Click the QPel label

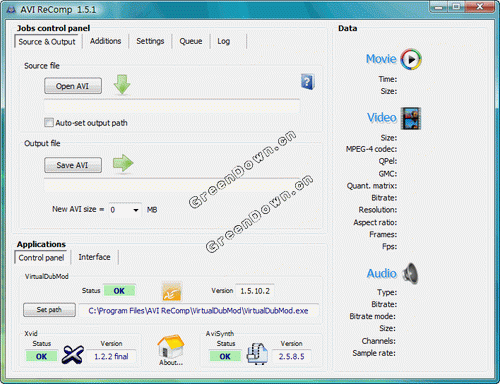(387, 161)
